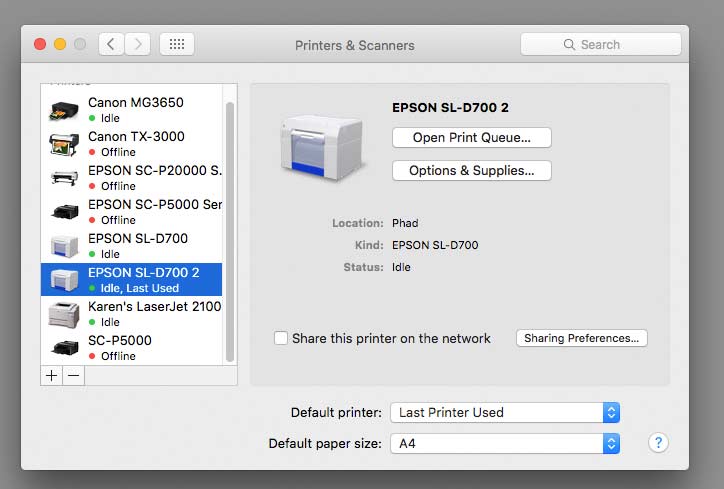
Task: Click the Kind value EPSON SL-D700
Action: [435, 245]
